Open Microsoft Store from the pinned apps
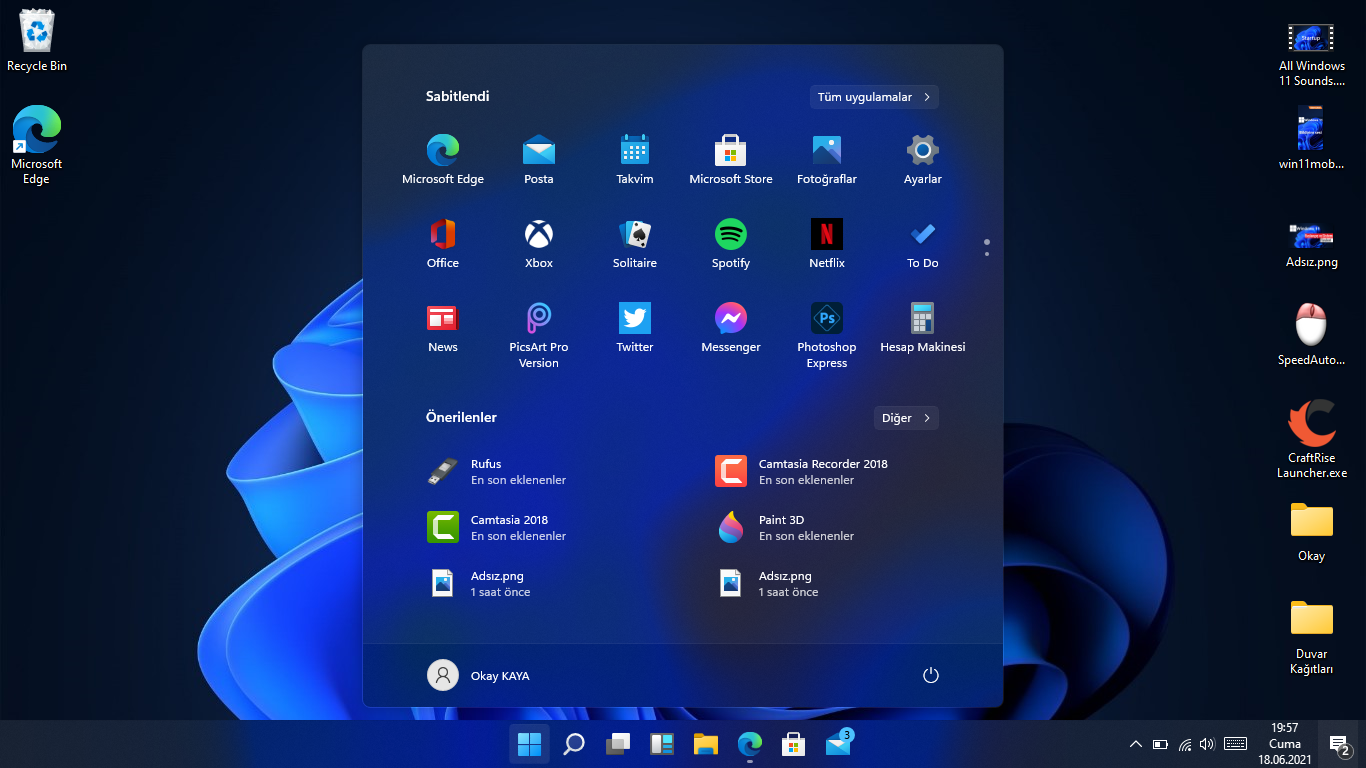Viewport: 1366px width, 768px height. pyautogui.click(x=731, y=160)
